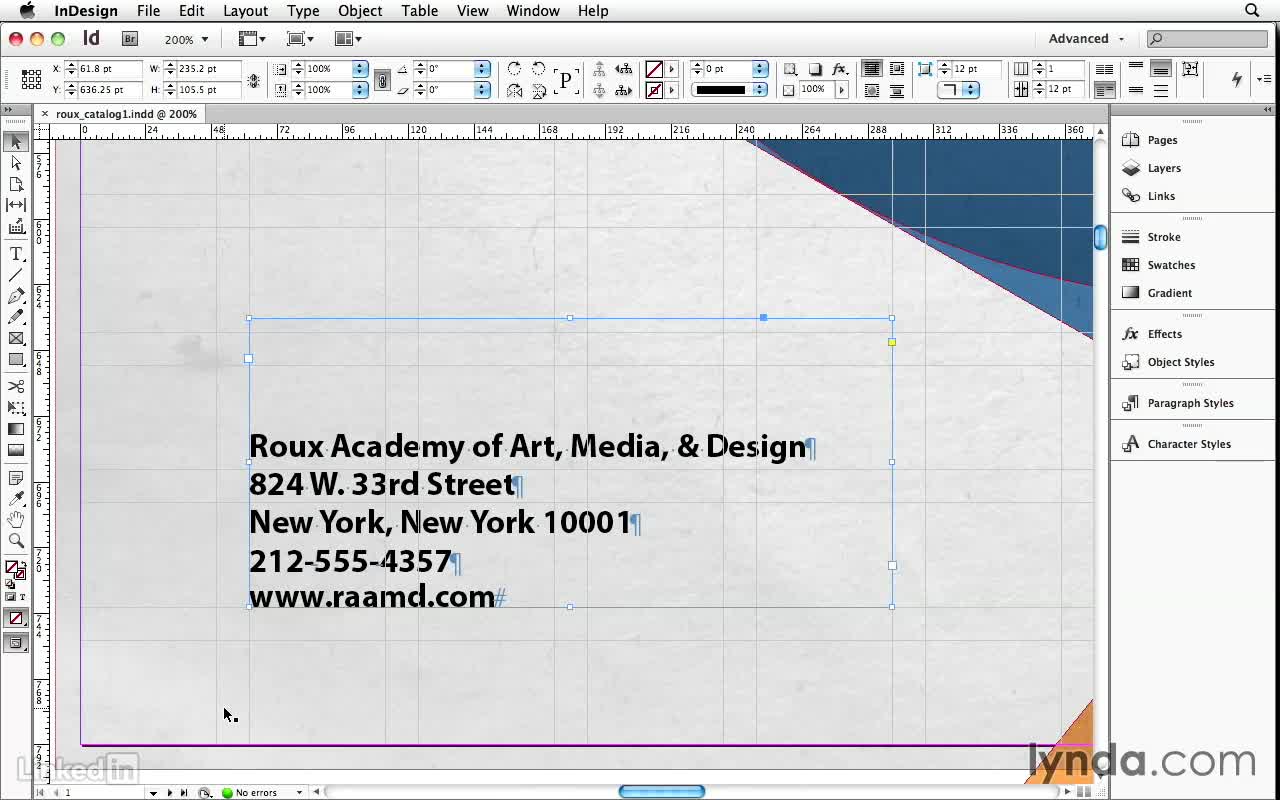Open the Pages panel
Viewport: 1280px width, 800px height.
[x=1162, y=141]
